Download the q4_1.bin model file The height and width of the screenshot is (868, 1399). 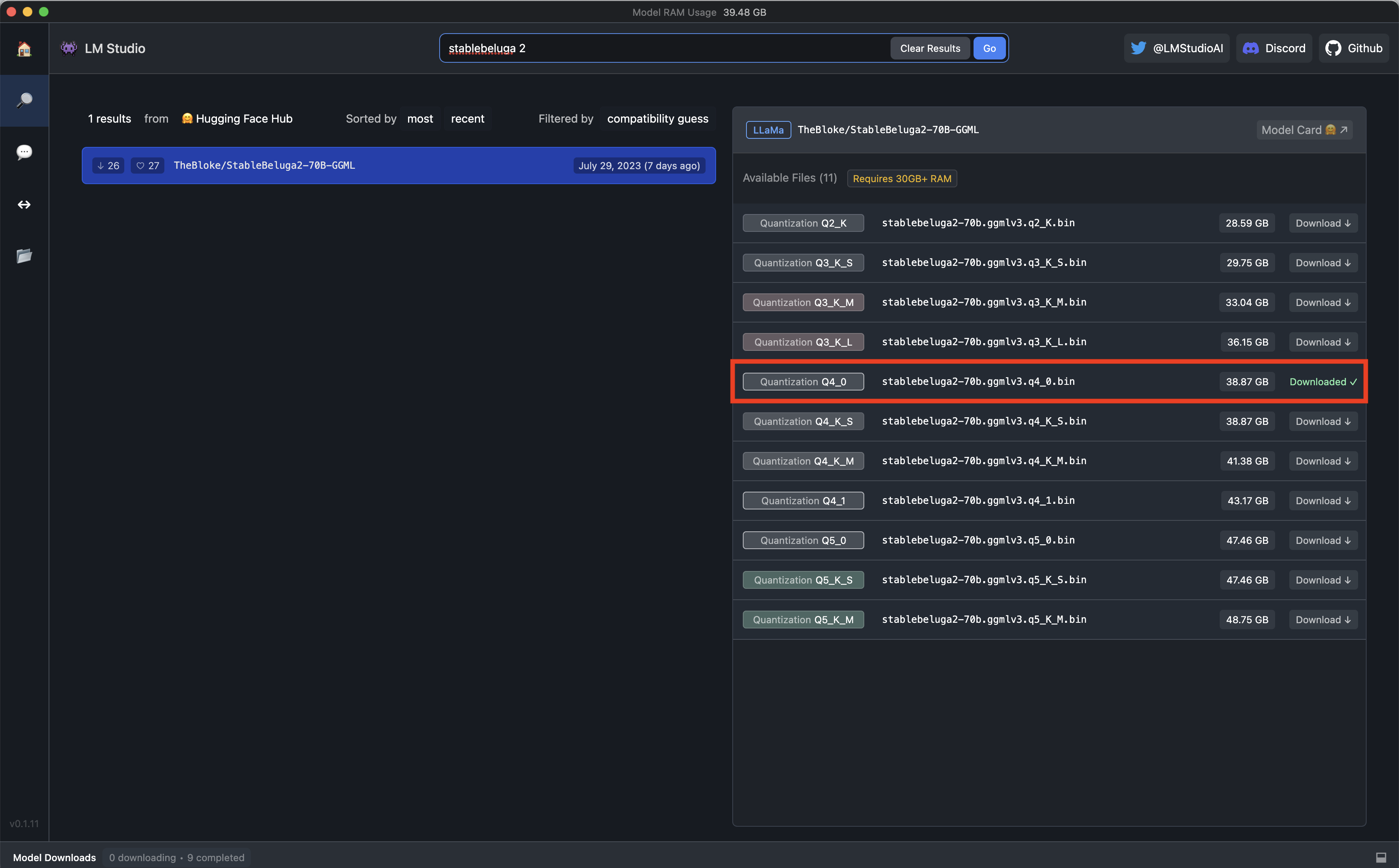click(x=1322, y=501)
